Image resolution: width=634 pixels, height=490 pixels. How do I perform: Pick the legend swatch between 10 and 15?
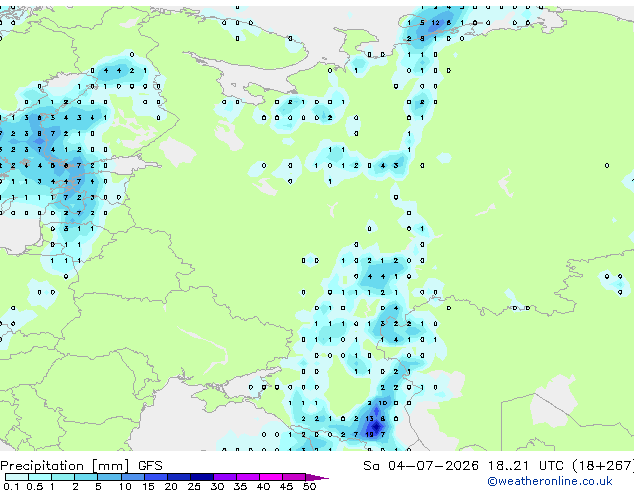click(133, 477)
